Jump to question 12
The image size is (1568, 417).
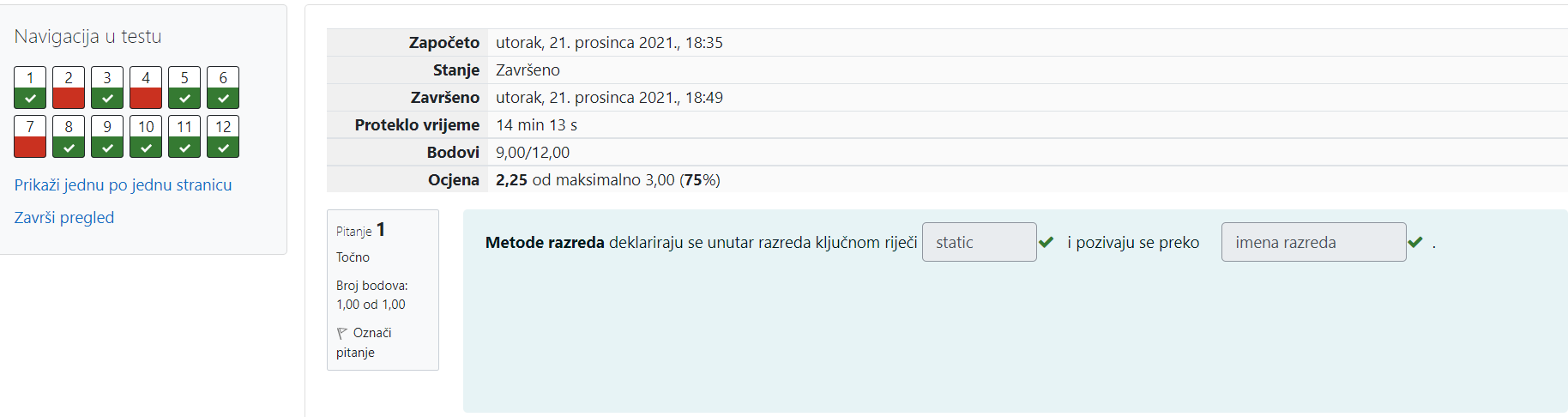[x=223, y=136]
